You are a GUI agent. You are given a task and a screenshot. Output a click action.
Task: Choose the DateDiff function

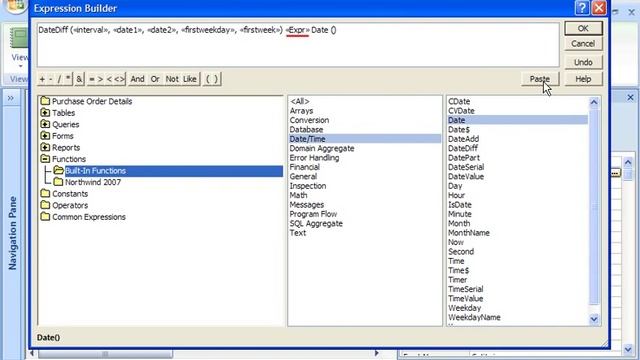[463, 148]
